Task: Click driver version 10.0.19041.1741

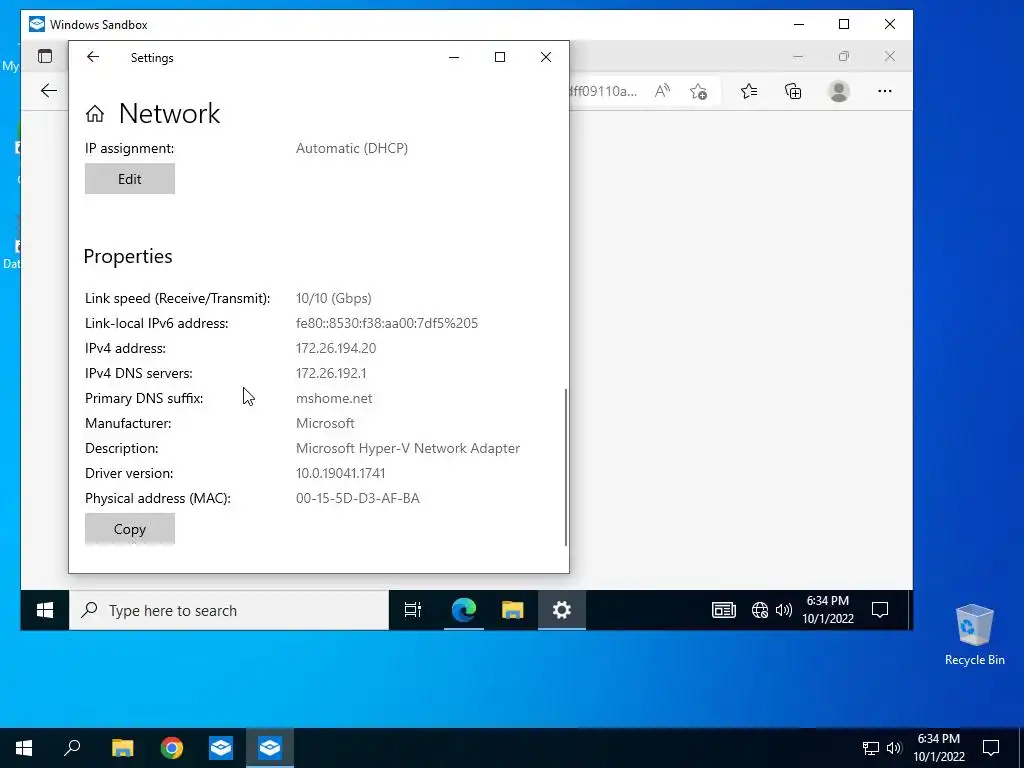Action: 340,473
